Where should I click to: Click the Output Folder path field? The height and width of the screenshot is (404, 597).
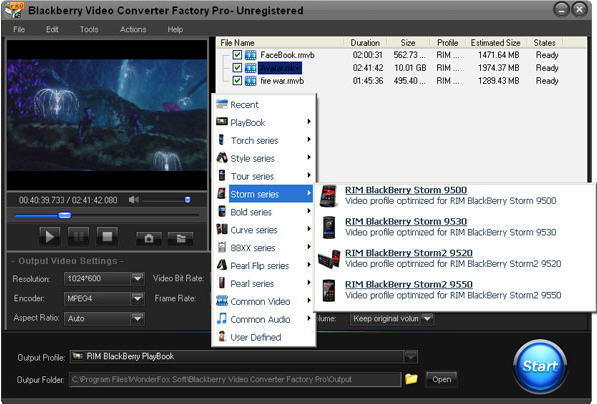point(235,379)
